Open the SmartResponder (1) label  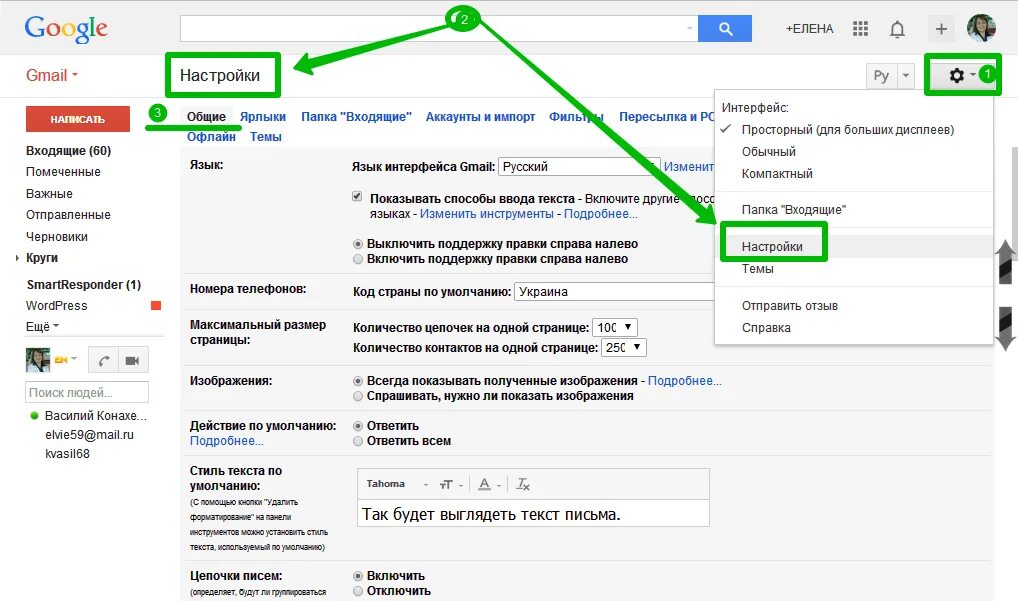[x=83, y=285]
